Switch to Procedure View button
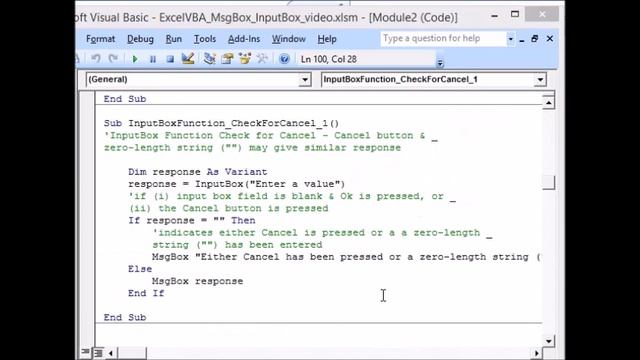The image size is (640, 360). point(85,352)
